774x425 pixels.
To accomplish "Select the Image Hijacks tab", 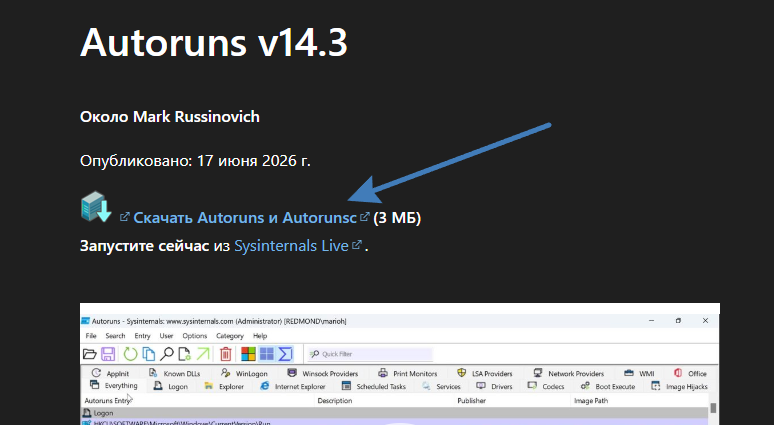I will pyautogui.click(x=679, y=386).
